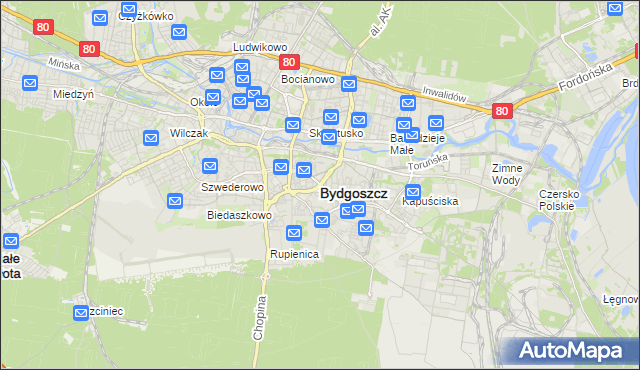The height and width of the screenshot is (370, 640).
Task: Click the Mińska street label
Action: pyautogui.click(x=64, y=64)
